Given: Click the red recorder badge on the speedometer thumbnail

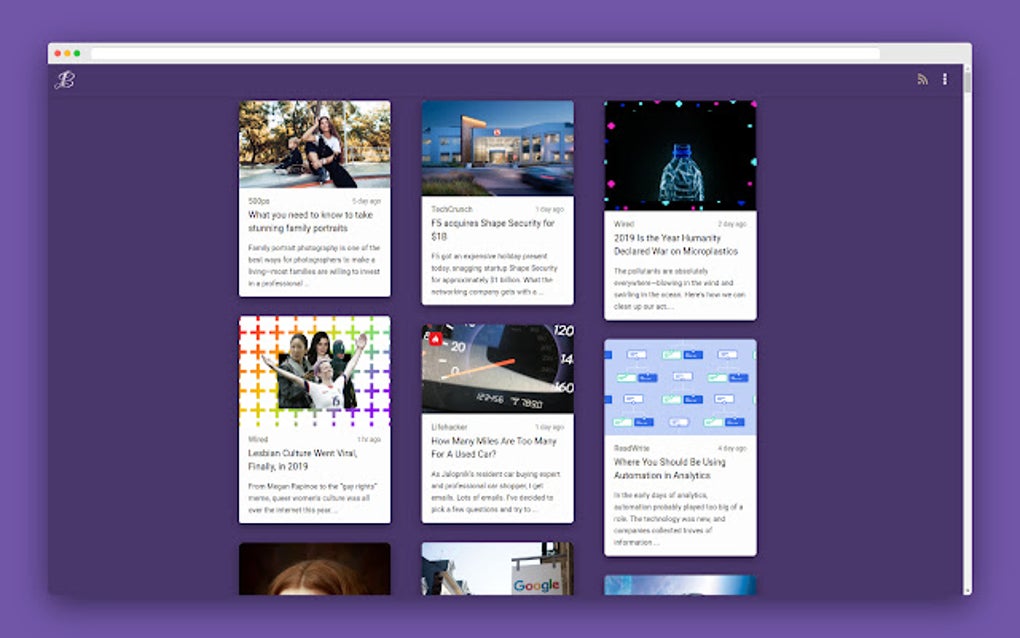Looking at the screenshot, I should point(436,339).
